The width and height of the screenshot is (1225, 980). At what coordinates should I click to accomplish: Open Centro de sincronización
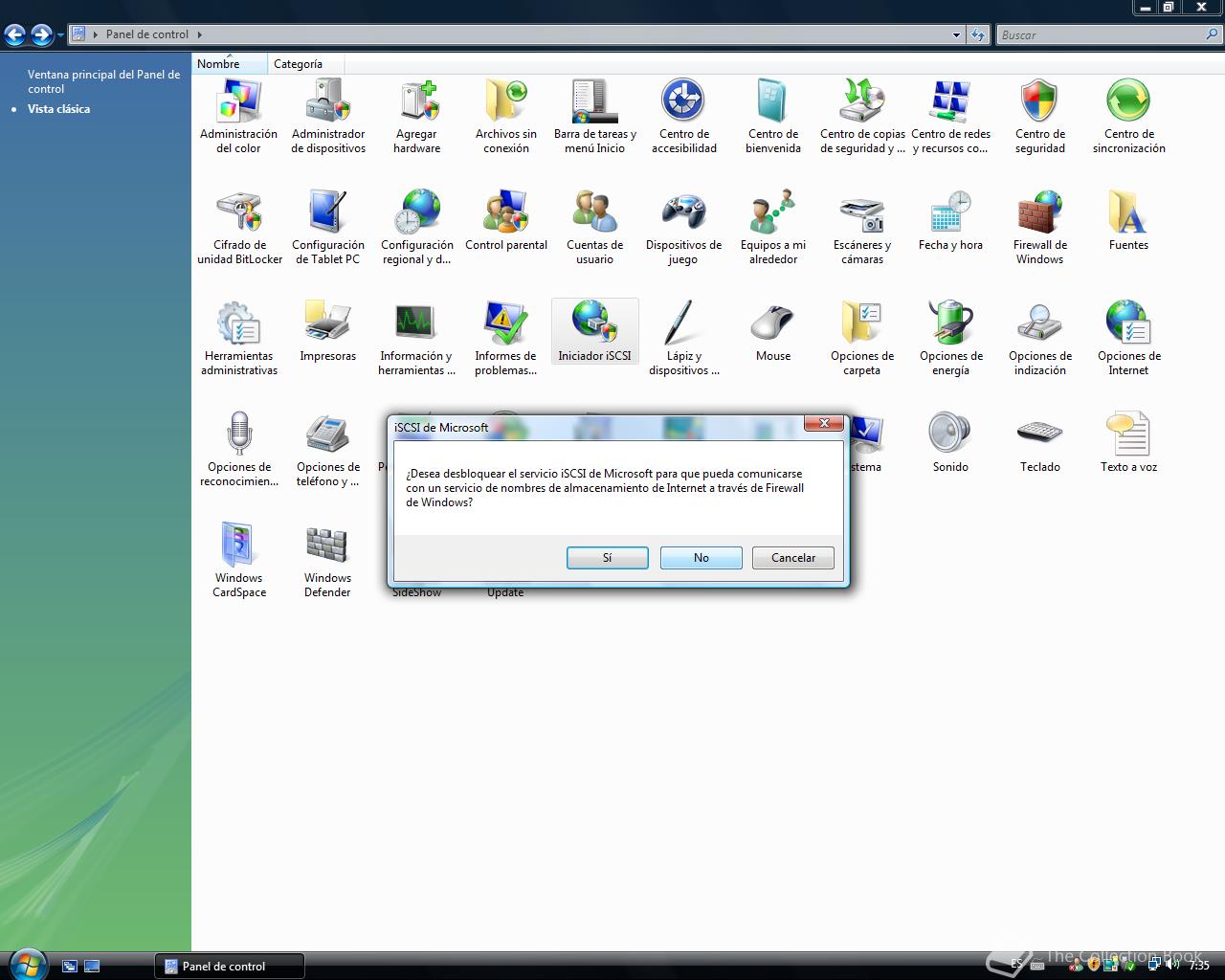tap(1129, 116)
